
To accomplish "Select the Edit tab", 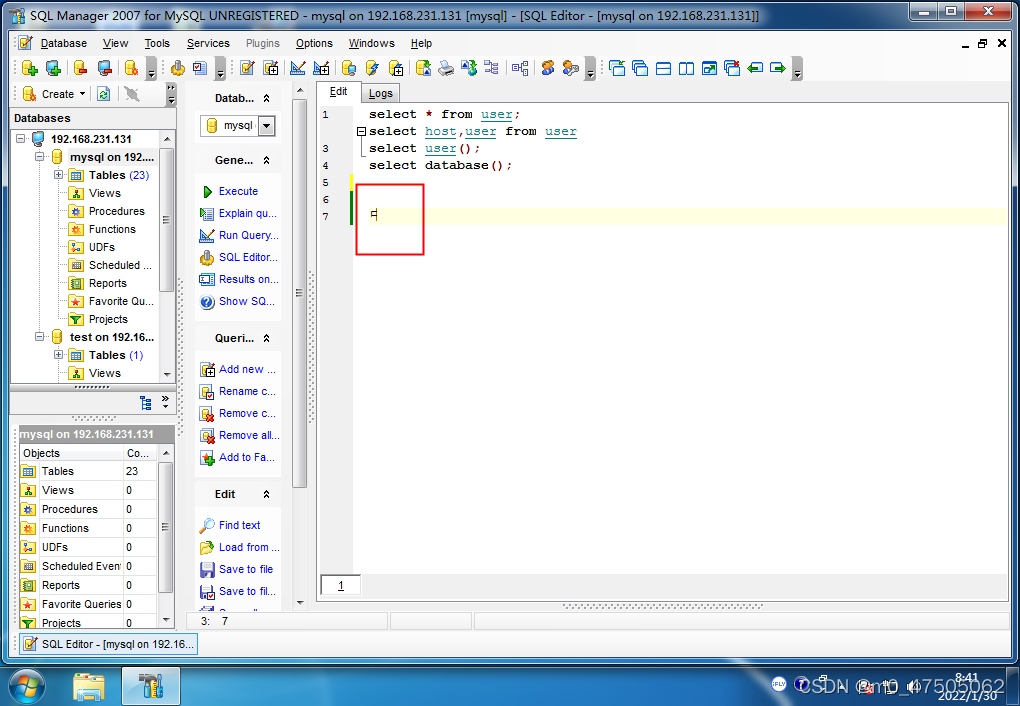I will click(338, 92).
